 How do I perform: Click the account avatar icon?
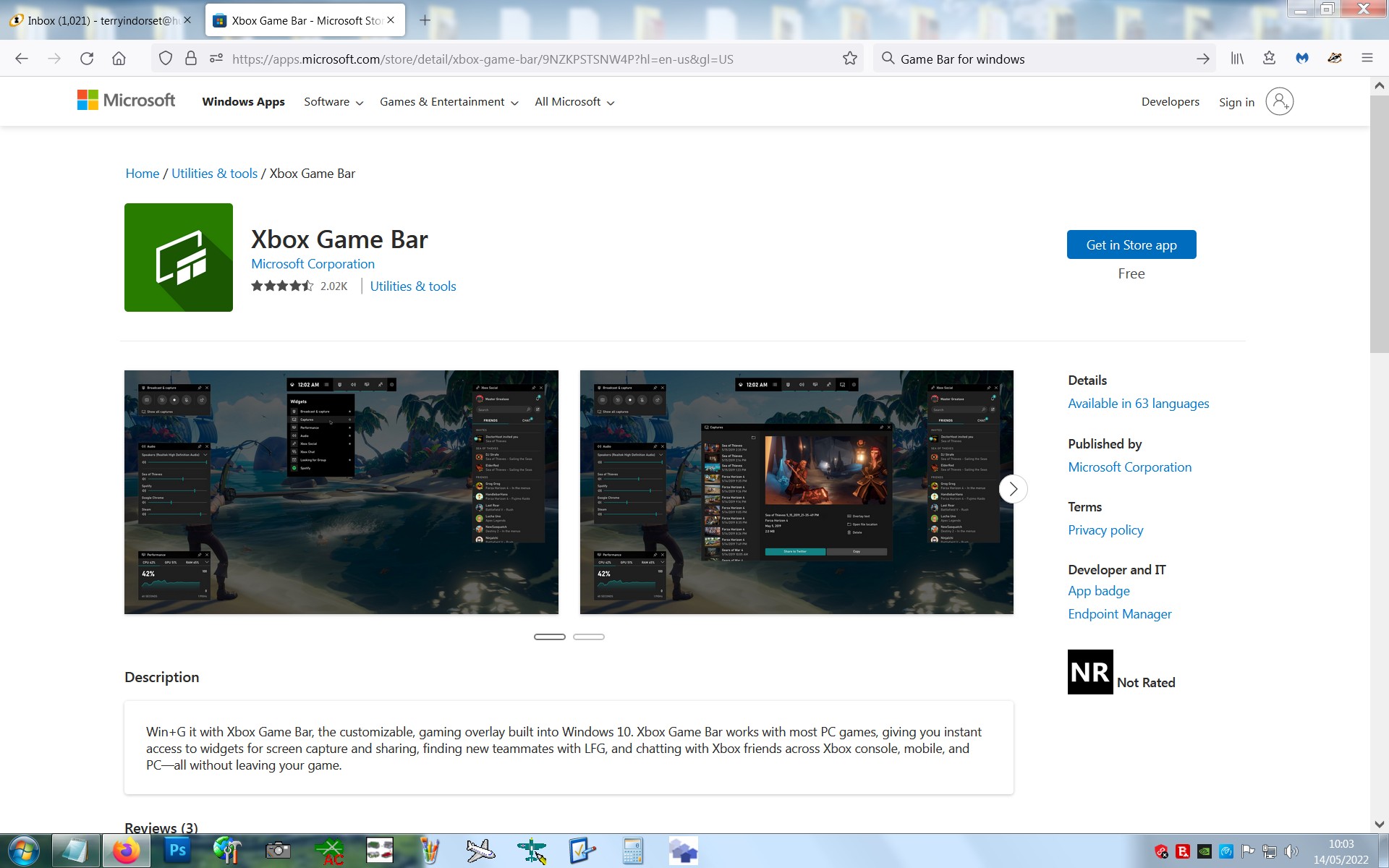pyautogui.click(x=1279, y=101)
